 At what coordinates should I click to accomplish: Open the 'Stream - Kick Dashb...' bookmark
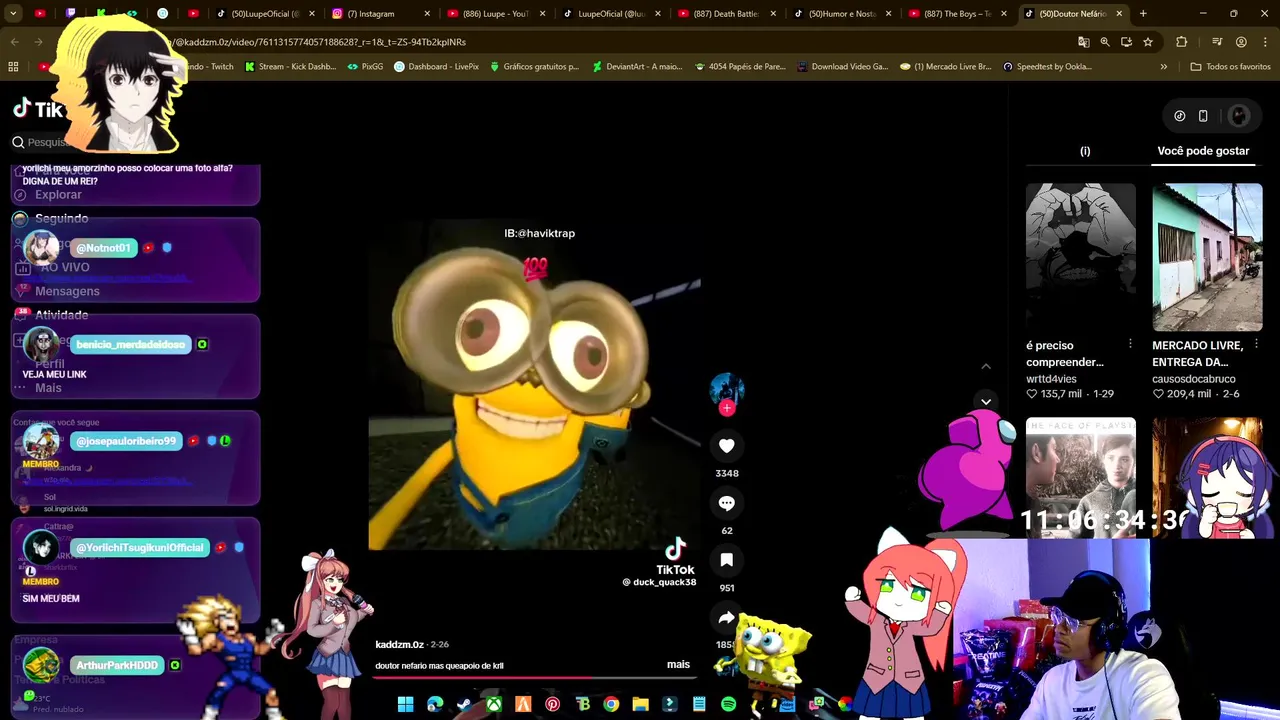pyautogui.click(x=290, y=67)
